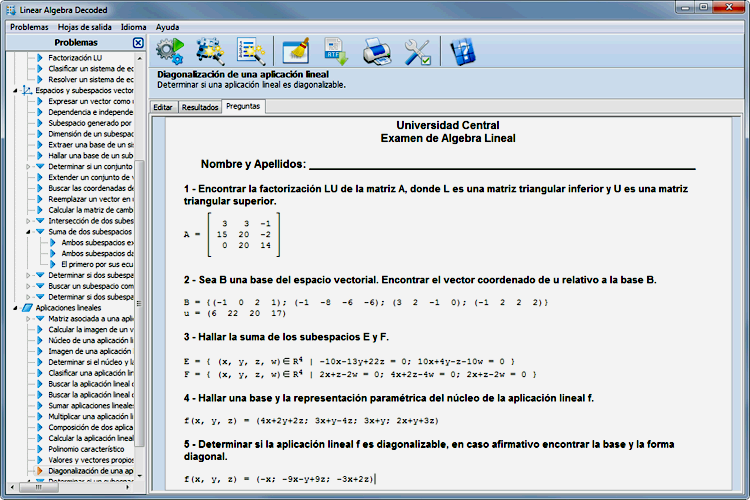Select Determinar si el núcleo y la item
The width and height of the screenshot is (750, 500).
click(x=91, y=362)
